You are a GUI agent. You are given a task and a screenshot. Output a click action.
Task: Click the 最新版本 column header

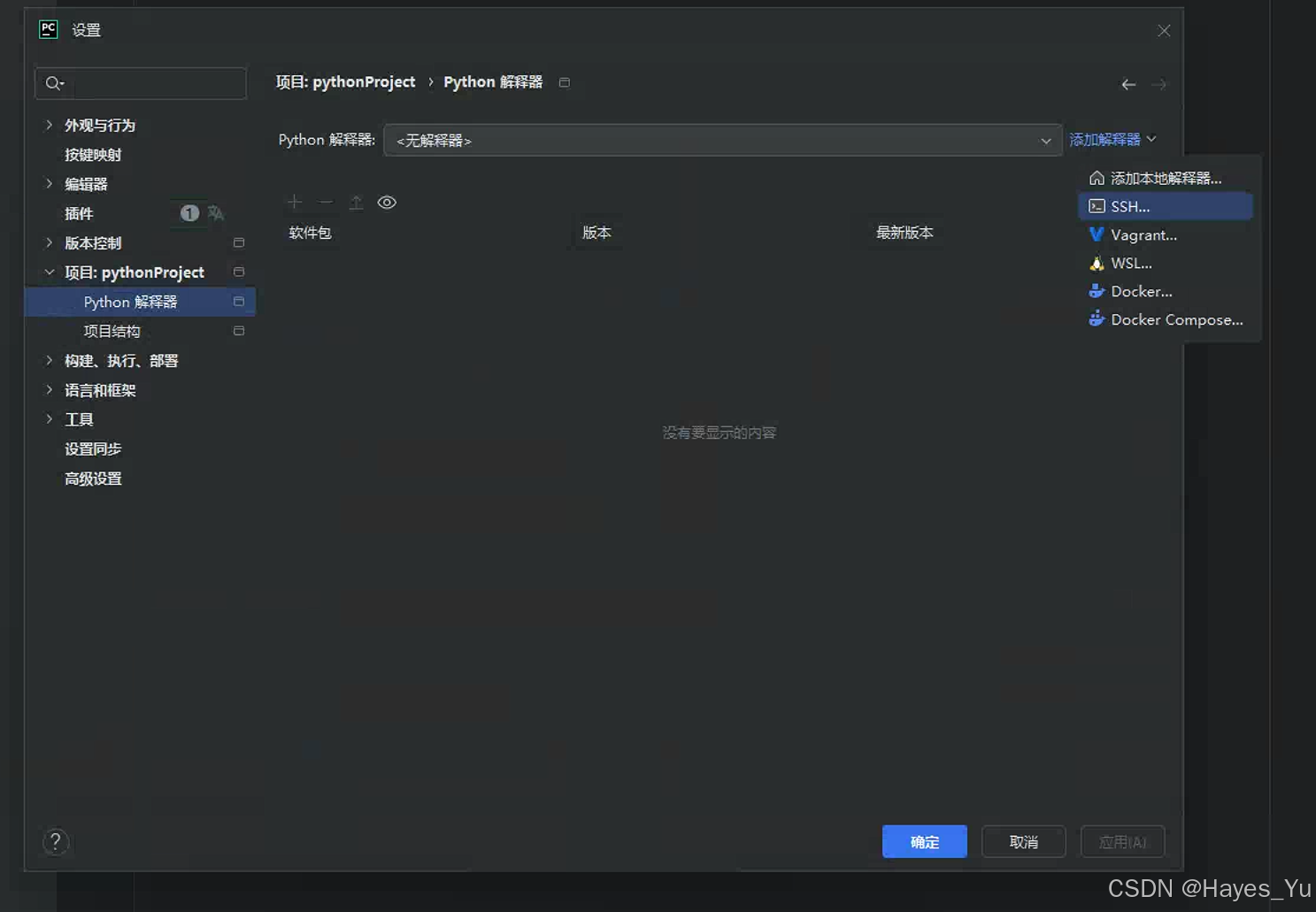[x=904, y=233]
